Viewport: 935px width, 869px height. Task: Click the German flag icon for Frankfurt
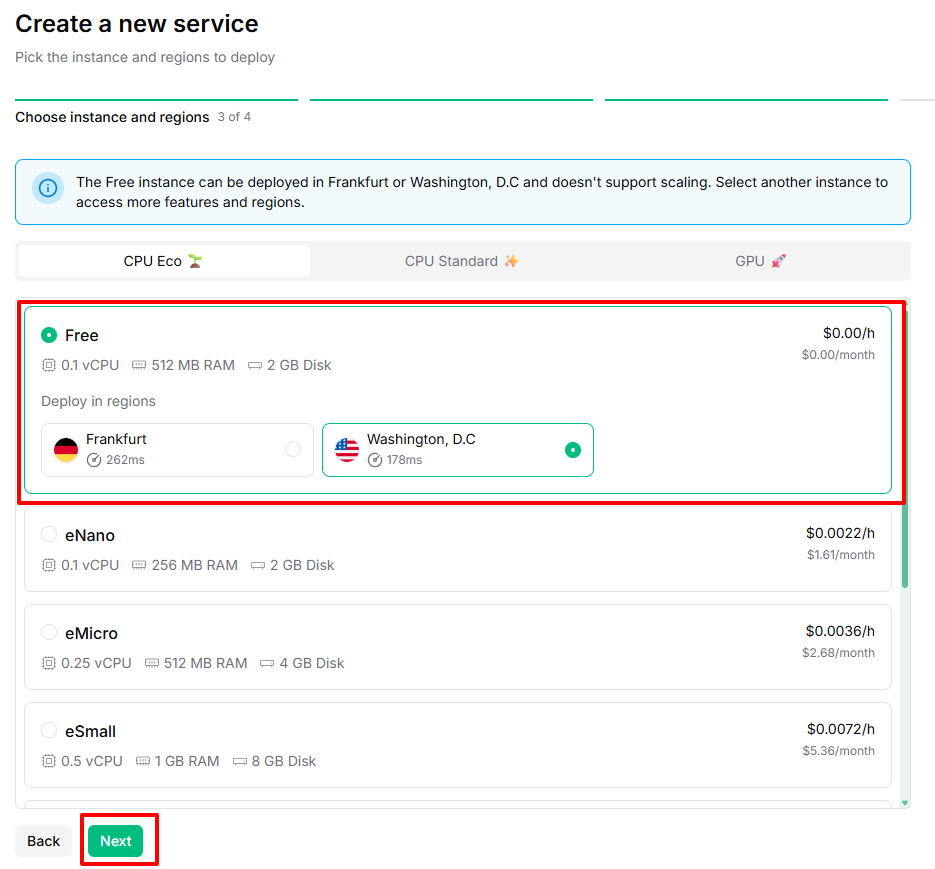pos(66,450)
